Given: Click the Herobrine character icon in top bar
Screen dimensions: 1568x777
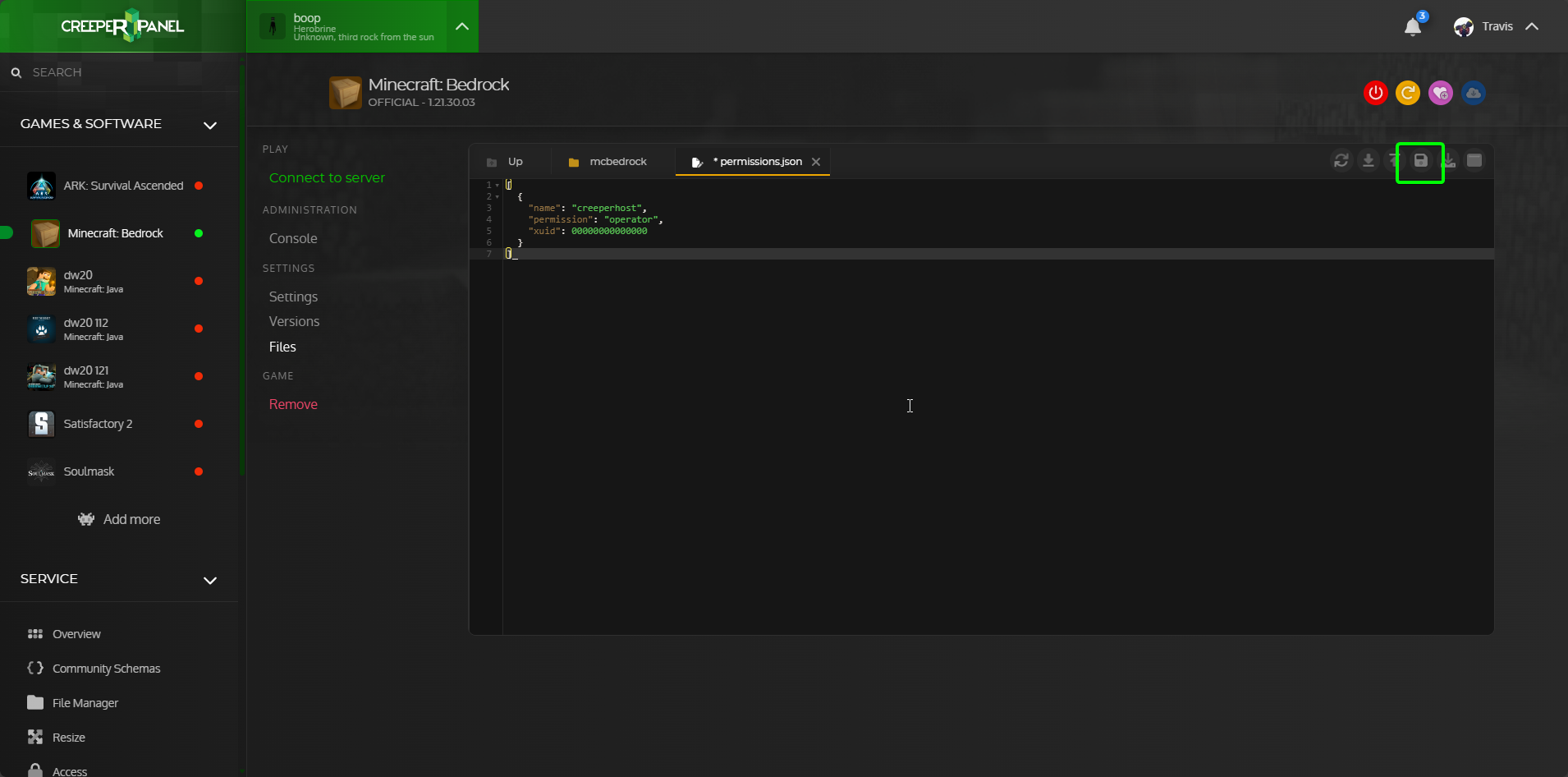Looking at the screenshot, I should [273, 26].
